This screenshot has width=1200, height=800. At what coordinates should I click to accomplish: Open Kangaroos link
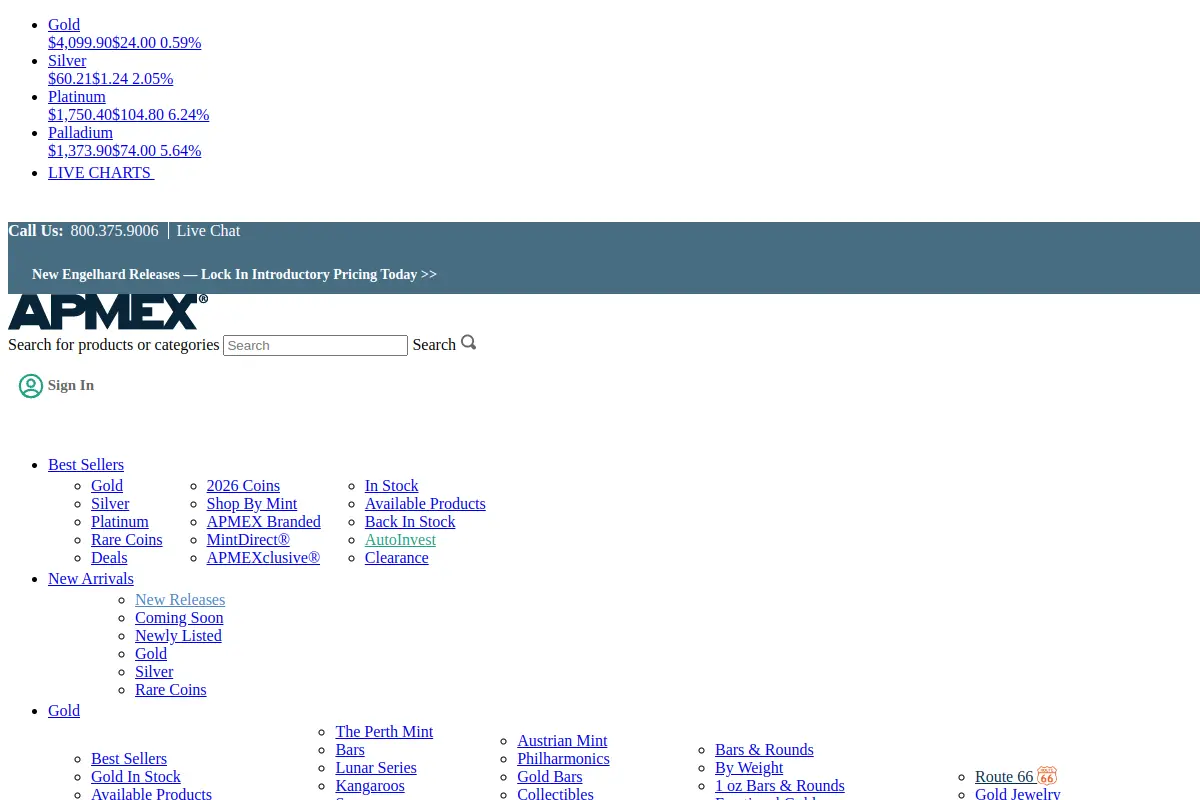click(370, 786)
